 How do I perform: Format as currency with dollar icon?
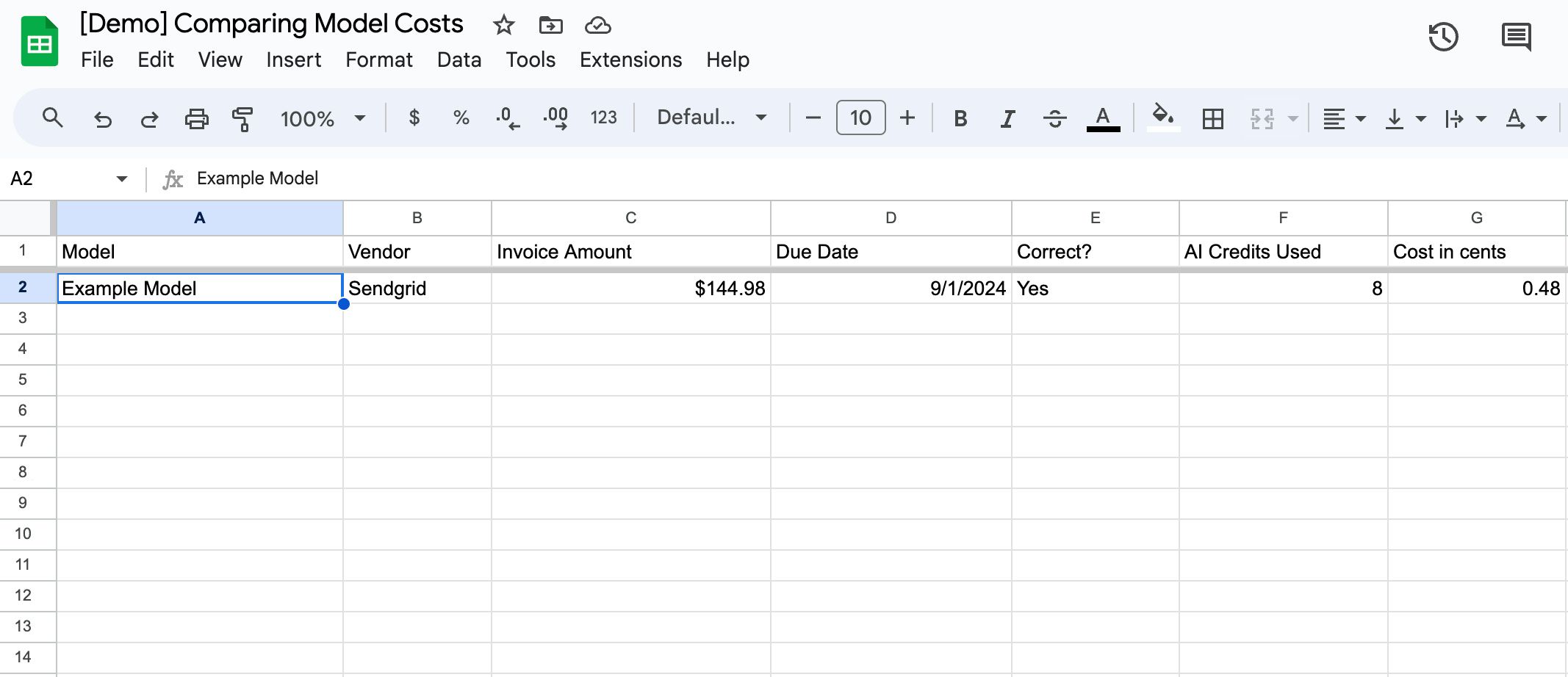[414, 117]
